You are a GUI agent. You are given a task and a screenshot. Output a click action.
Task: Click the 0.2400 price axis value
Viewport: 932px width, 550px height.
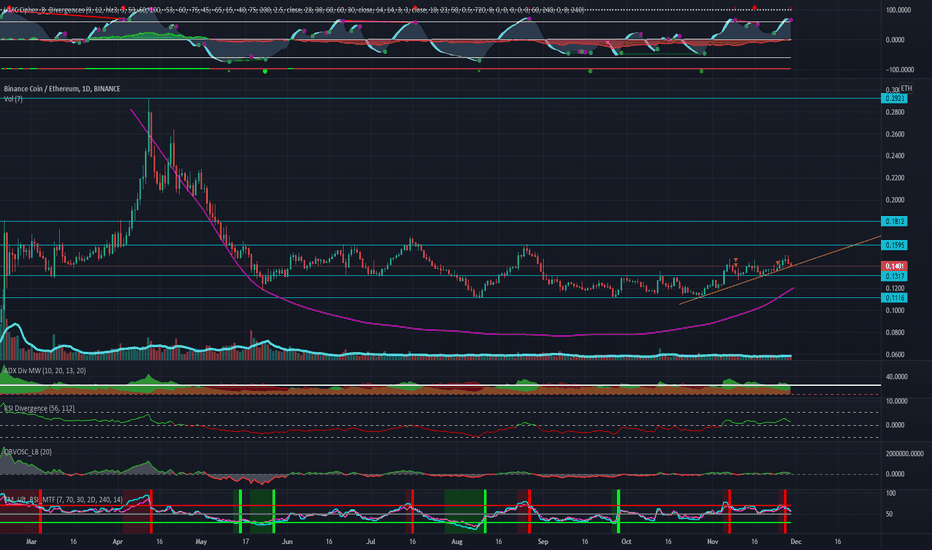pyautogui.click(x=895, y=156)
